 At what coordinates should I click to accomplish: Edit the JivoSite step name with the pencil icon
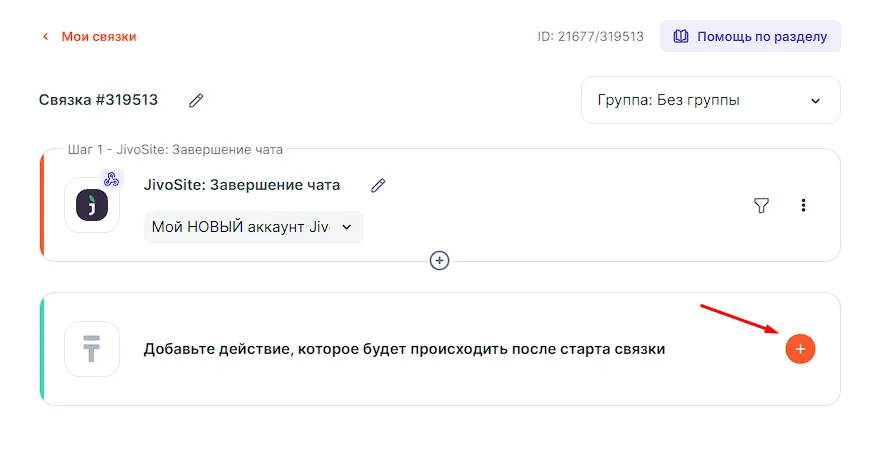coord(378,185)
